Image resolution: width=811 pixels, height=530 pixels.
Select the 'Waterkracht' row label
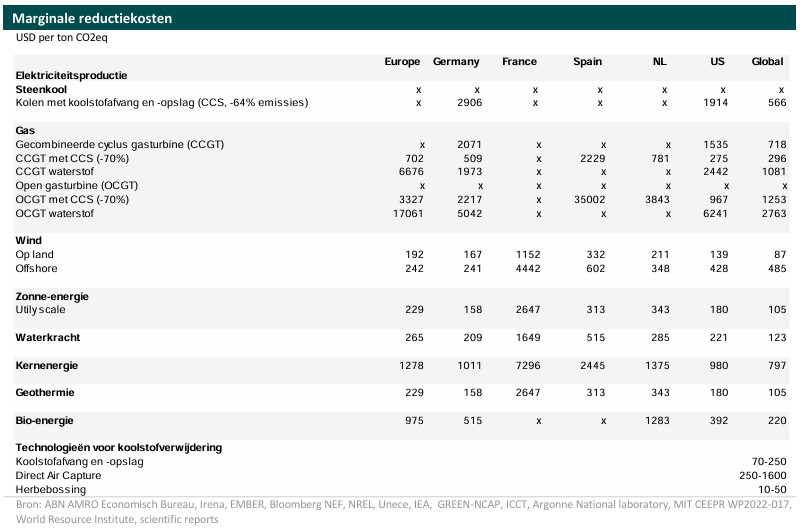pos(48,337)
